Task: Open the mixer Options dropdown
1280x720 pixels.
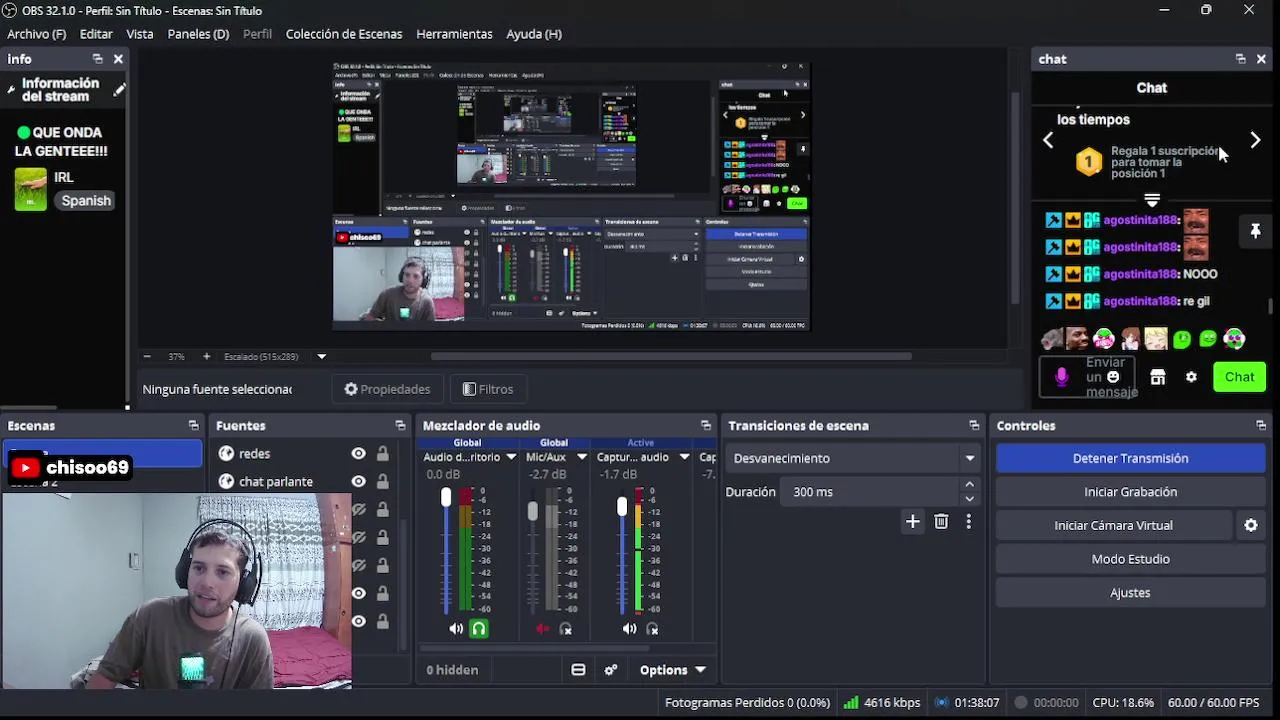Action: point(673,670)
